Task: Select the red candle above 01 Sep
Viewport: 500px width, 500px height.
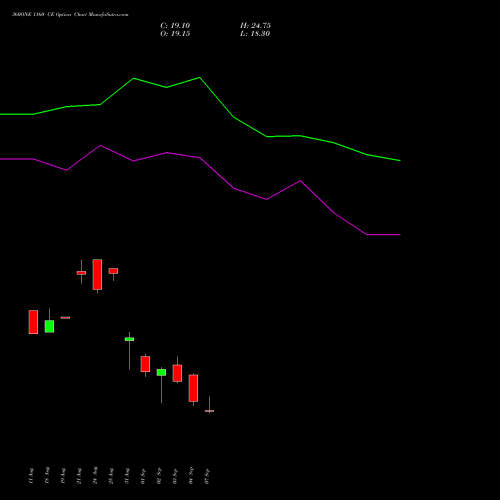Action: [x=145, y=364]
